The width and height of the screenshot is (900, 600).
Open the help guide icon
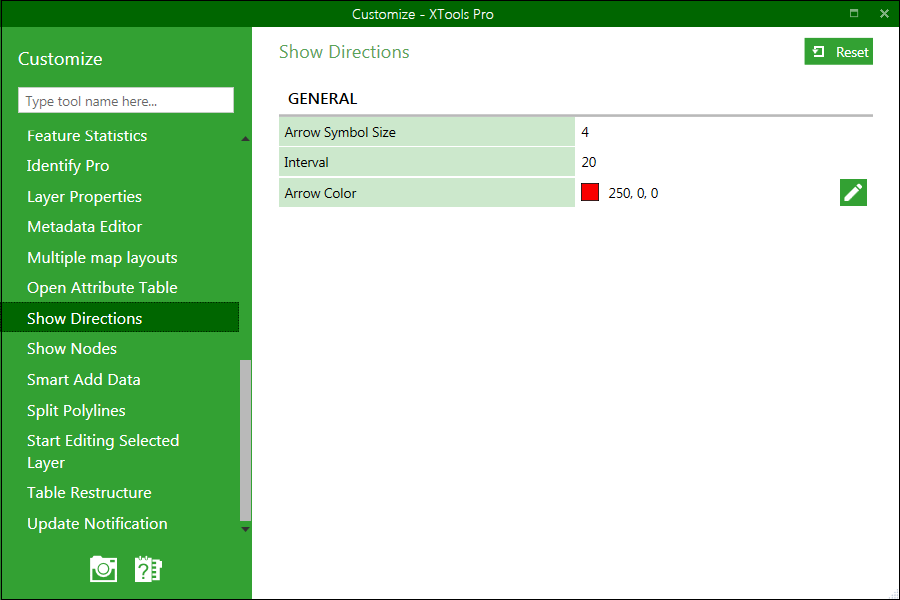(x=148, y=569)
